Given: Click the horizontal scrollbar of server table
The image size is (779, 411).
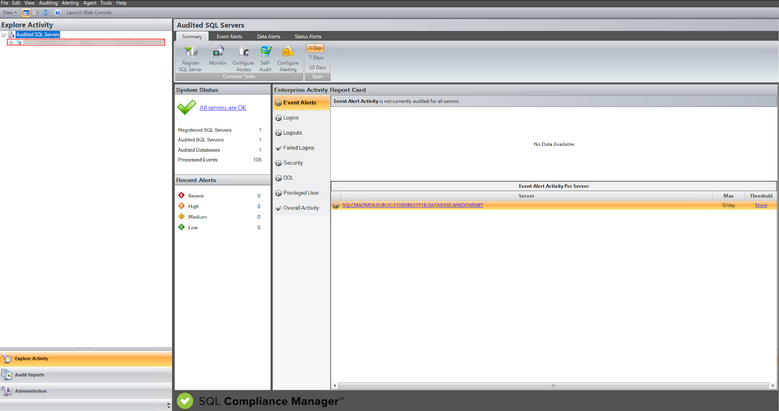Looking at the screenshot, I should (x=553, y=385).
